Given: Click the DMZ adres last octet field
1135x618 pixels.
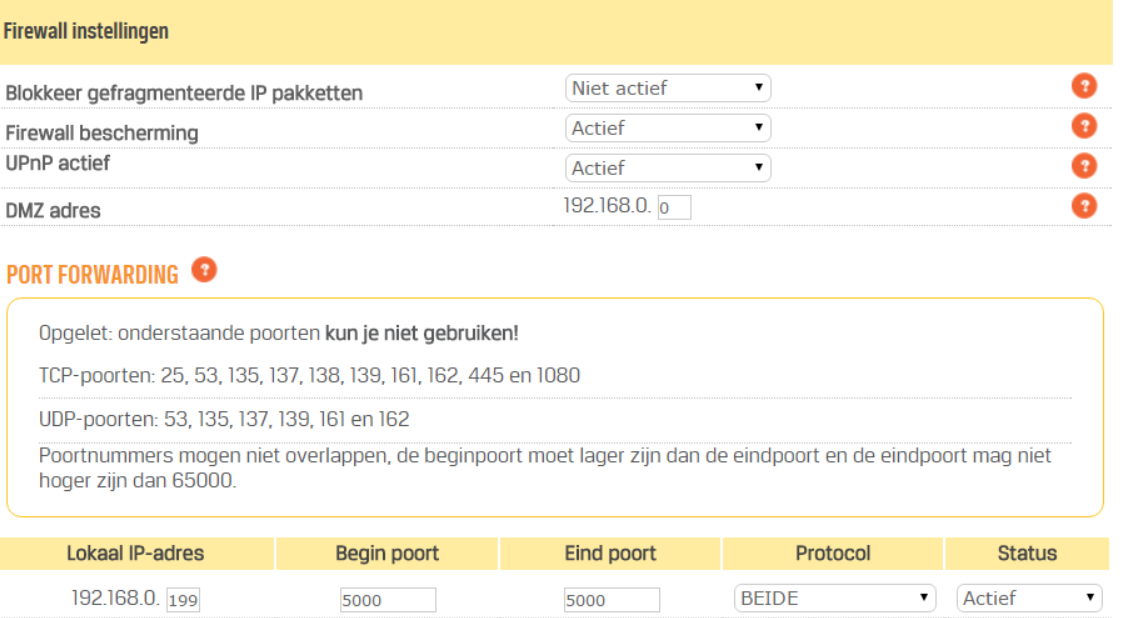Looking at the screenshot, I should (675, 208).
